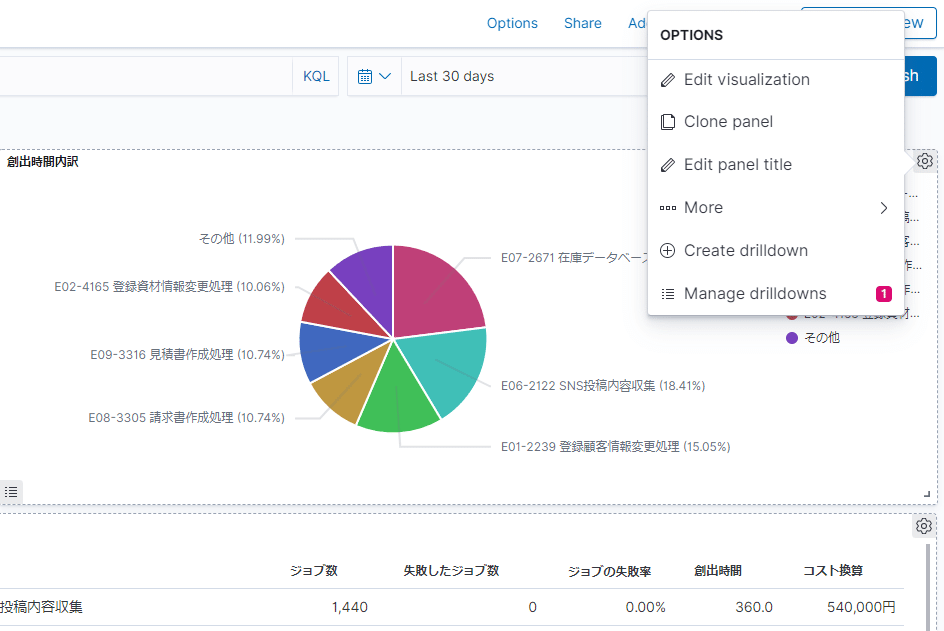Sort by 創出時間 column header
This screenshot has height=631, width=944.
coord(718,570)
